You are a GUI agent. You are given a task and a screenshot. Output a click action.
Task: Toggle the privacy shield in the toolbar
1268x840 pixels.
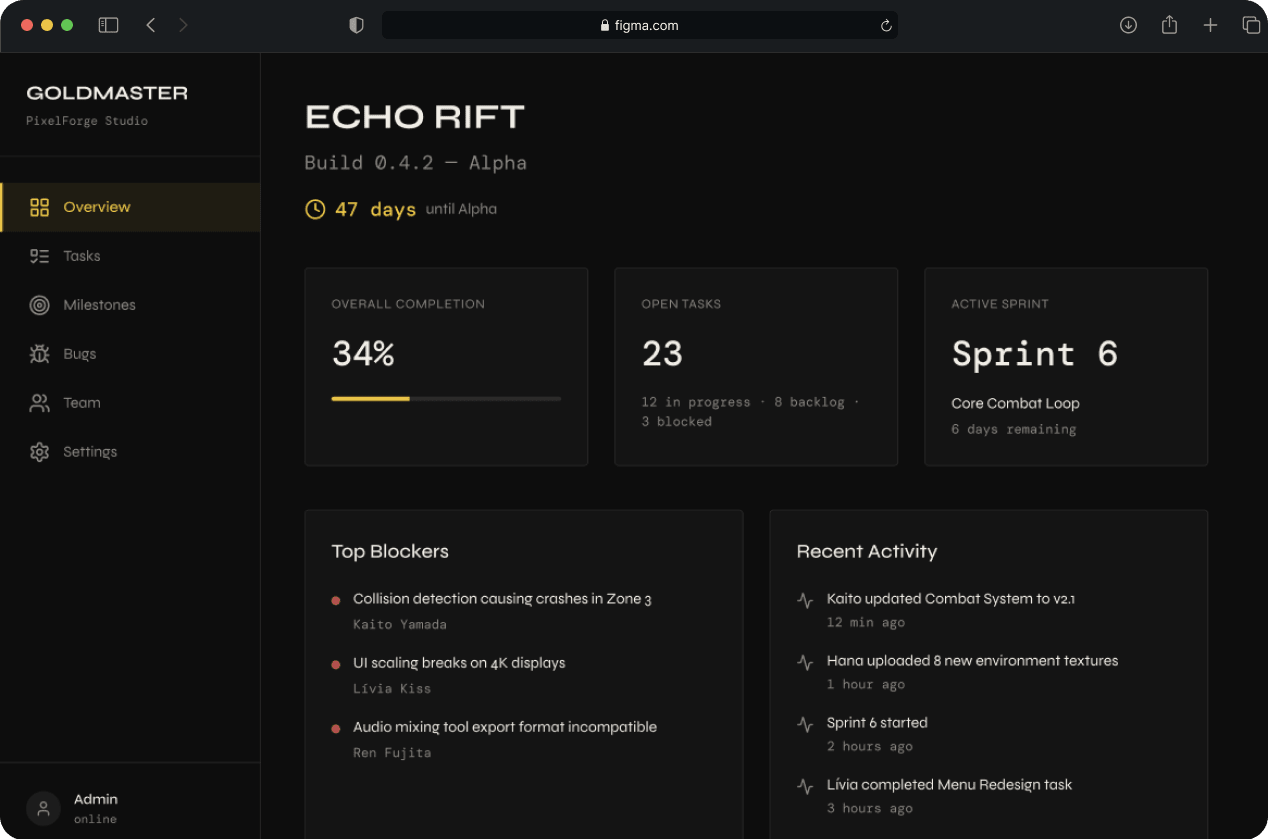pos(355,24)
